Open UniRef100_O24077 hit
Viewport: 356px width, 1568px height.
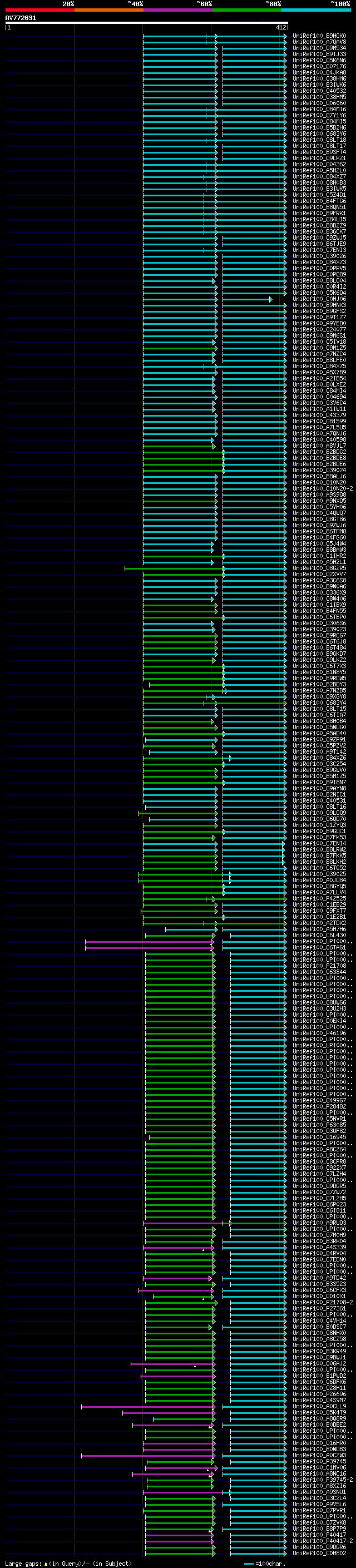tap(319, 330)
